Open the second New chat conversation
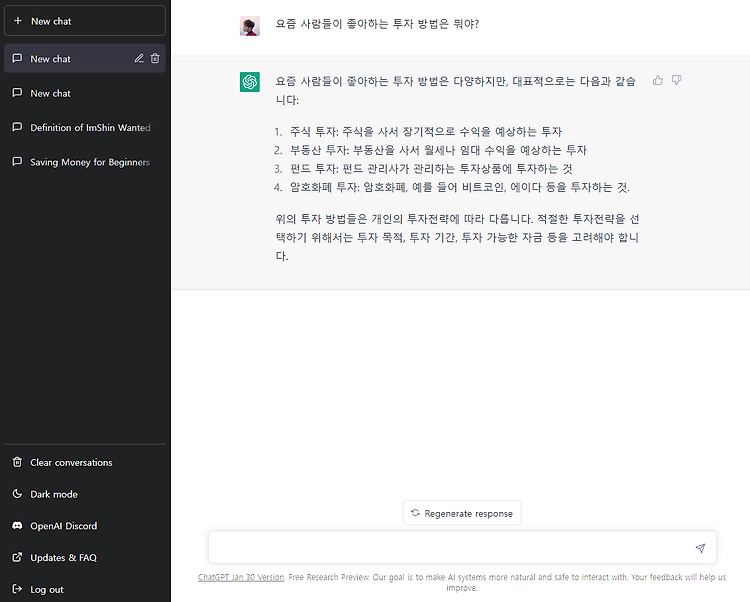This screenshot has height=602, width=750. point(85,93)
